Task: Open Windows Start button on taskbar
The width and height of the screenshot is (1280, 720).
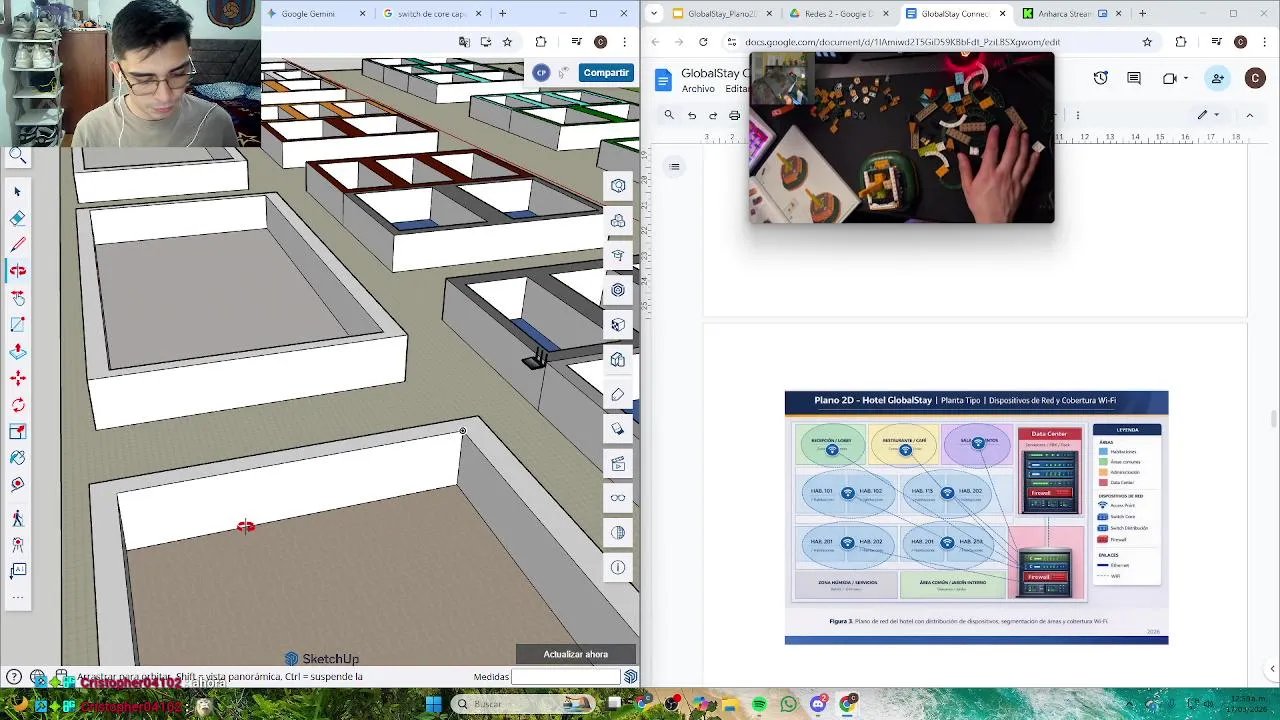Action: (433, 704)
